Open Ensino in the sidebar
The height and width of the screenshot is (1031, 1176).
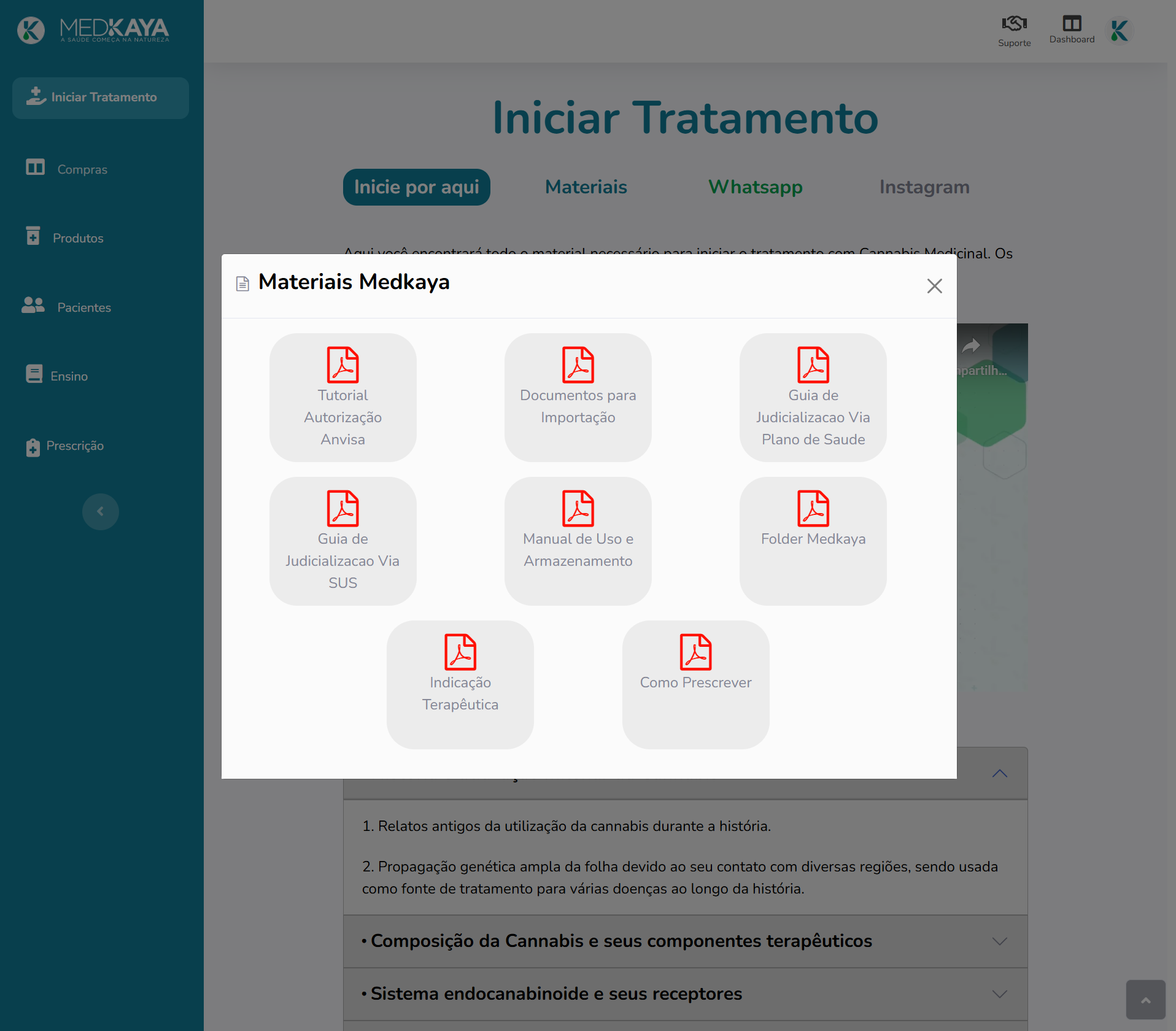pyautogui.click(x=69, y=376)
